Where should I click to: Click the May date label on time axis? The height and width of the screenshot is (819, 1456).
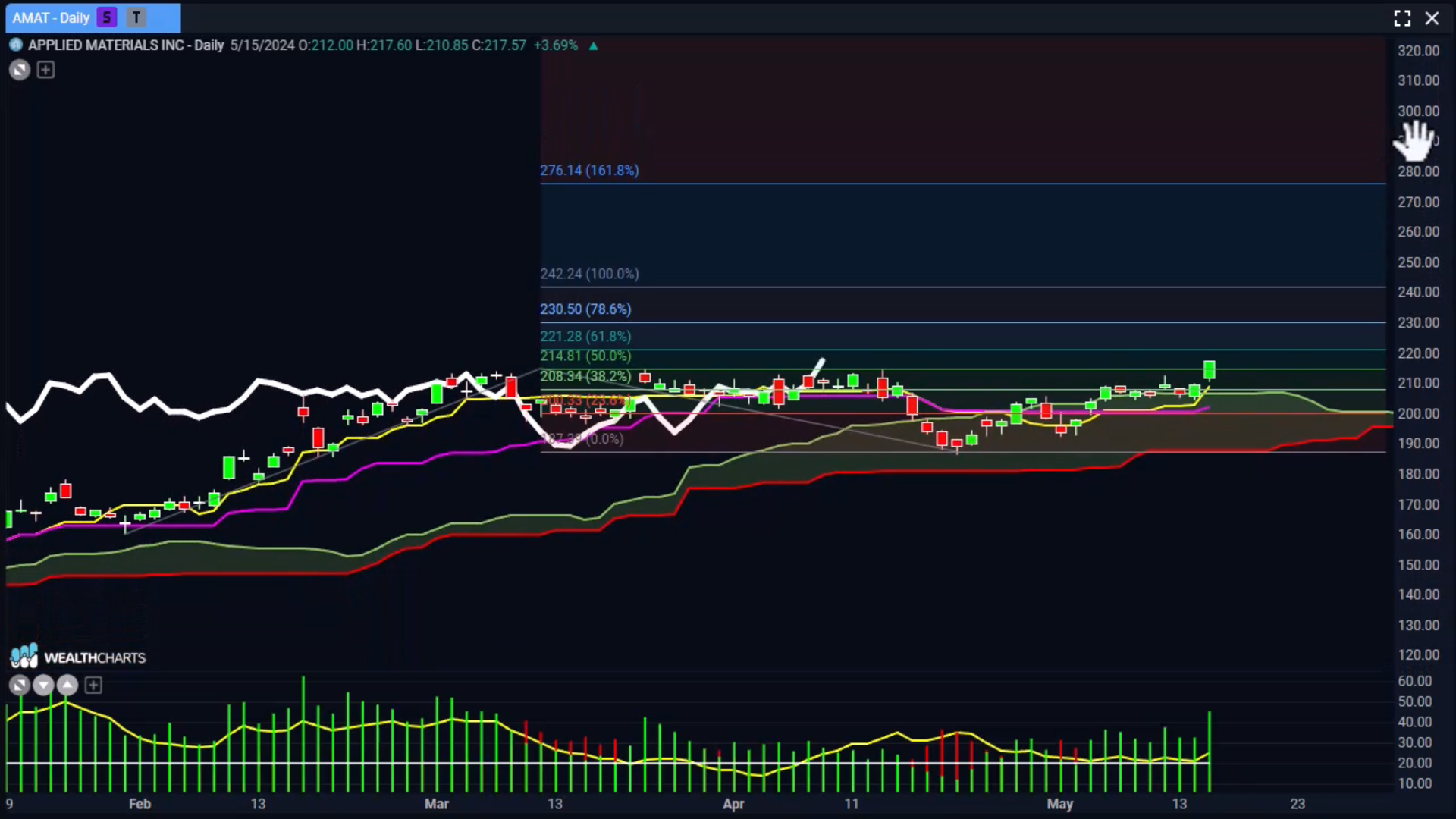1060,804
